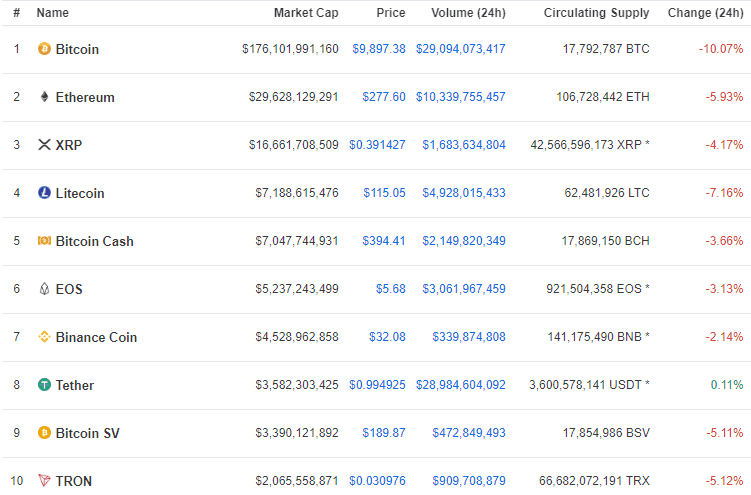The width and height of the screenshot is (751, 495).
Task: Click Binance Coin price $32.08
Action: tap(387, 337)
